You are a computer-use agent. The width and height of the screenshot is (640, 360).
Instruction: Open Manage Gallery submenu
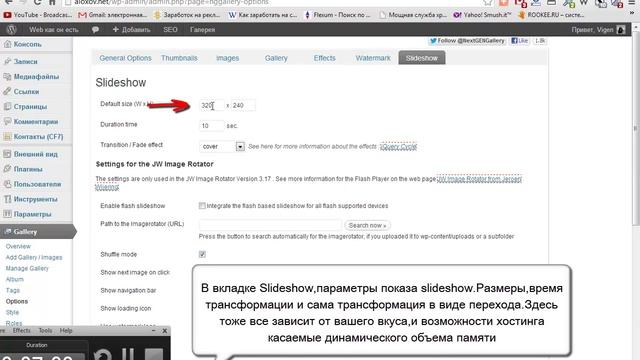point(27,269)
